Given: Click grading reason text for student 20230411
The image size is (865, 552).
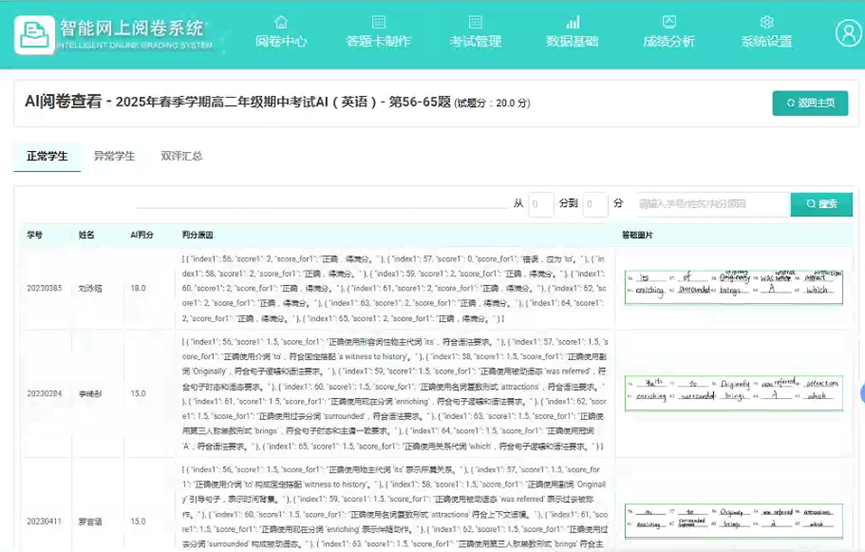Looking at the screenshot, I should click(x=394, y=507).
